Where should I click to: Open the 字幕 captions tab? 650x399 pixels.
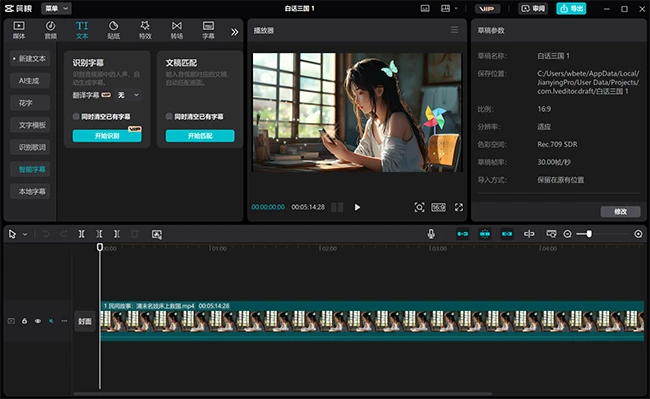208,30
